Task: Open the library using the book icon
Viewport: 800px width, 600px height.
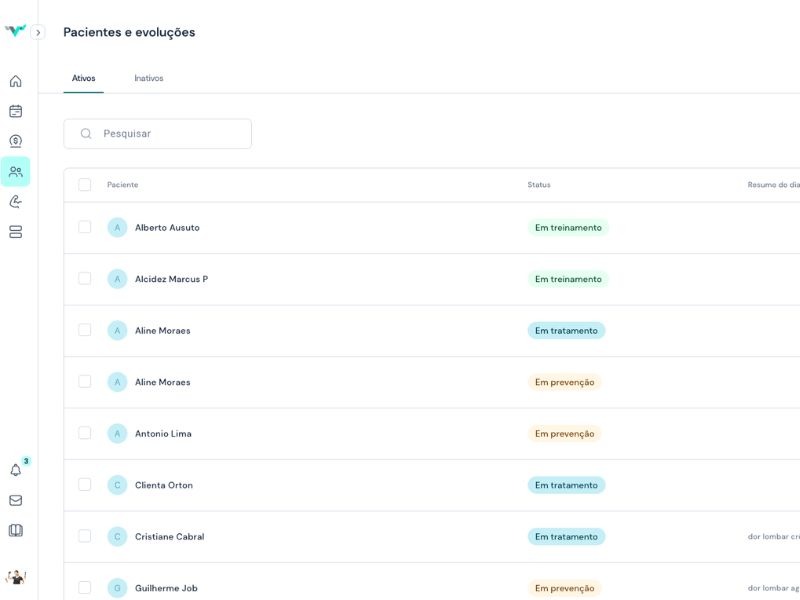Action: (15, 528)
